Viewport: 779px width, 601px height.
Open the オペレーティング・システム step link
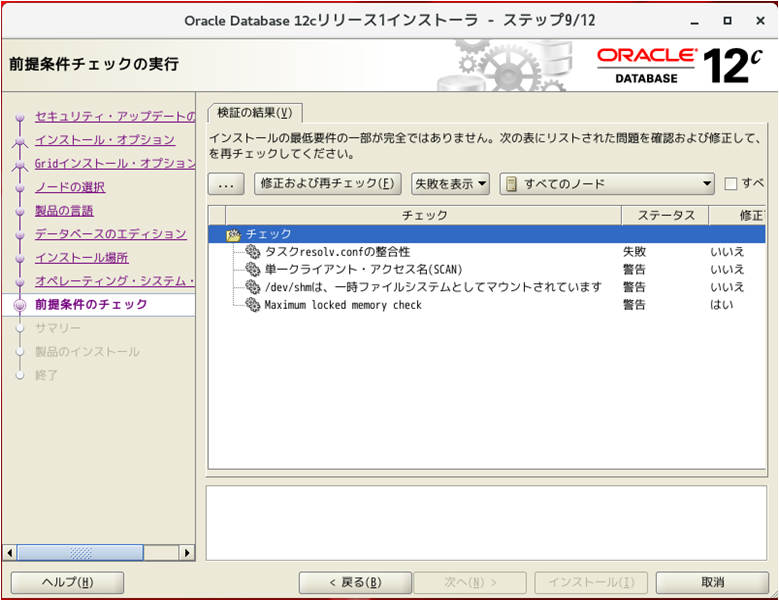[115, 281]
